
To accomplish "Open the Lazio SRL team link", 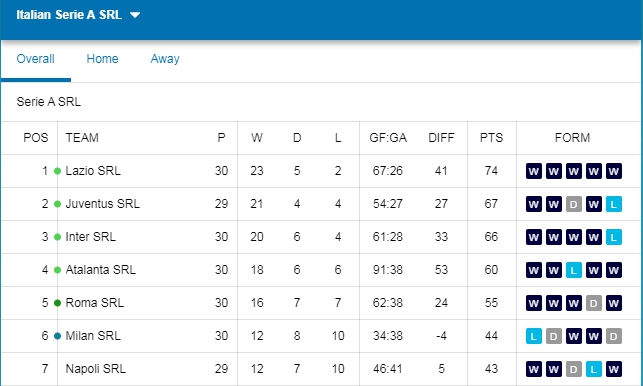I will click(93, 171).
